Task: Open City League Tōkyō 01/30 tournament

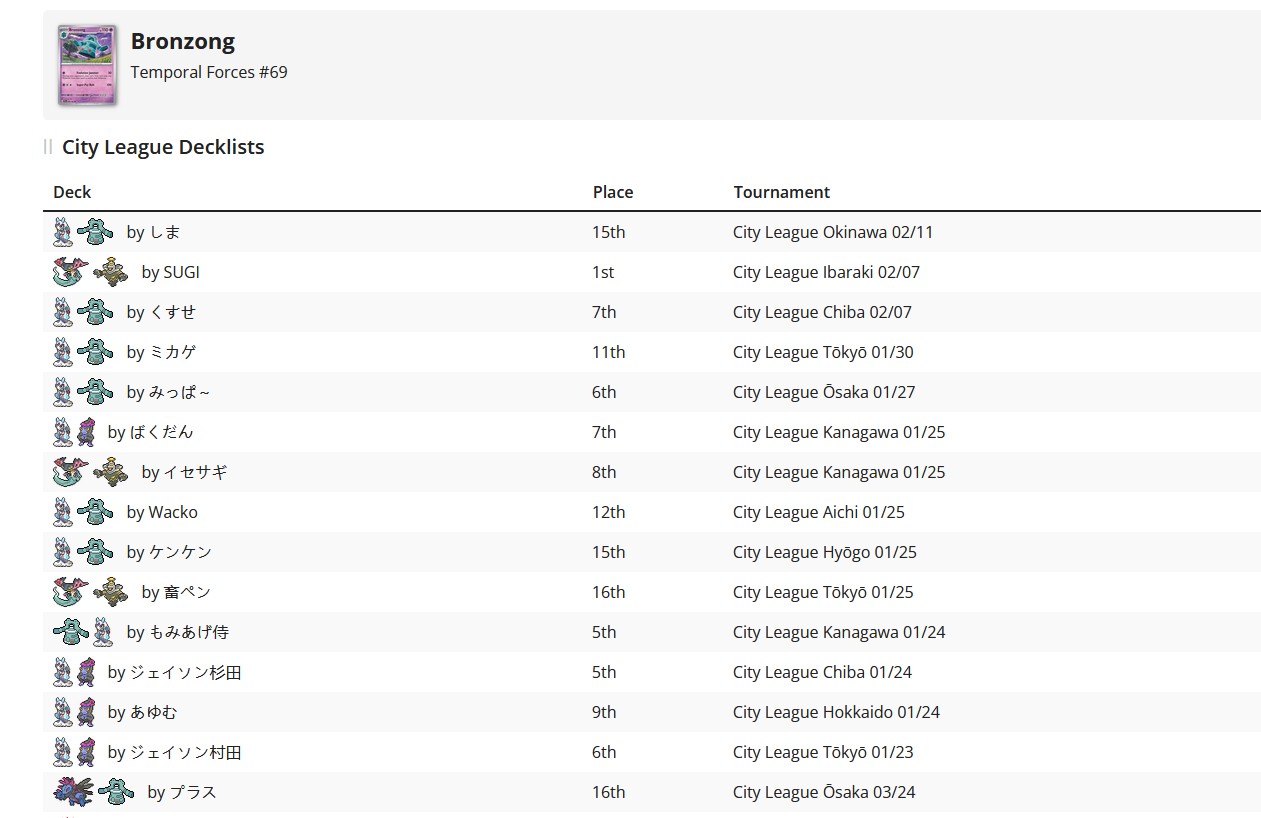Action: click(823, 352)
